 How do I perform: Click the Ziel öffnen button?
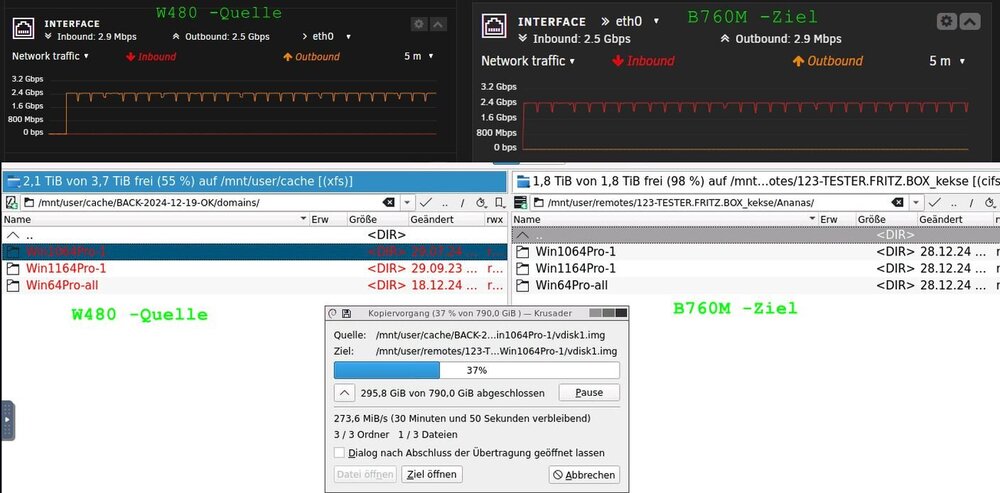433,475
